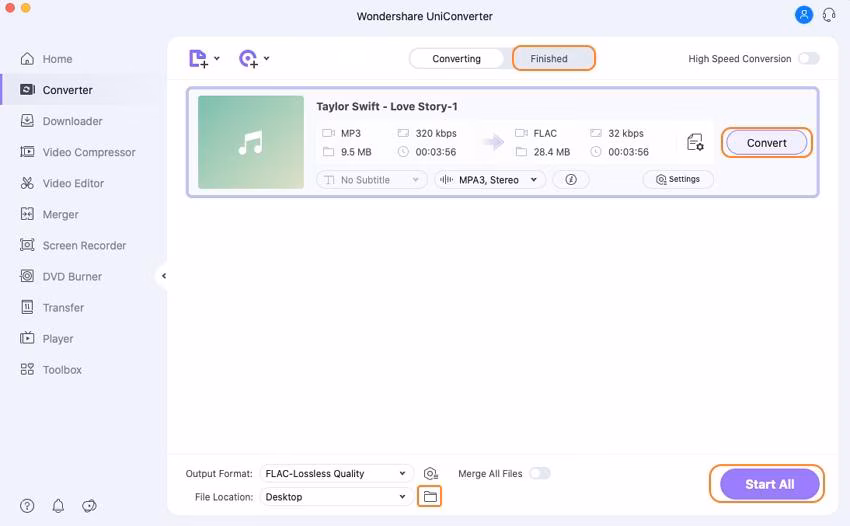
Task: Click the file title Taylor Swift - Love Story-1
Action: coord(387,106)
